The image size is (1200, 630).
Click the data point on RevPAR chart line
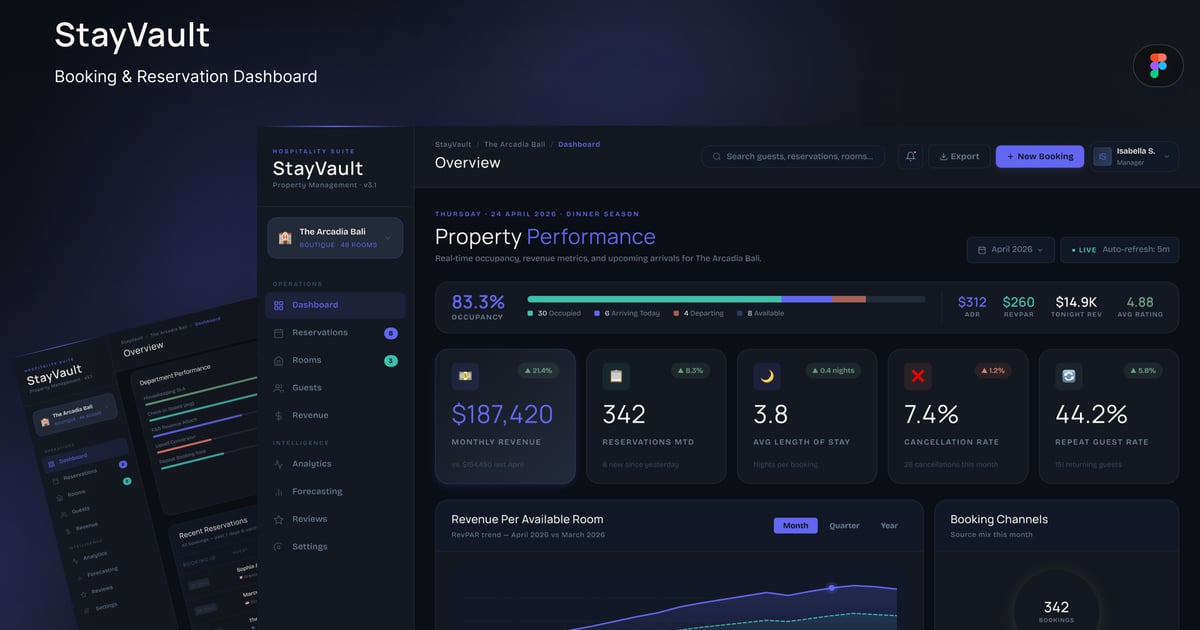click(x=831, y=588)
